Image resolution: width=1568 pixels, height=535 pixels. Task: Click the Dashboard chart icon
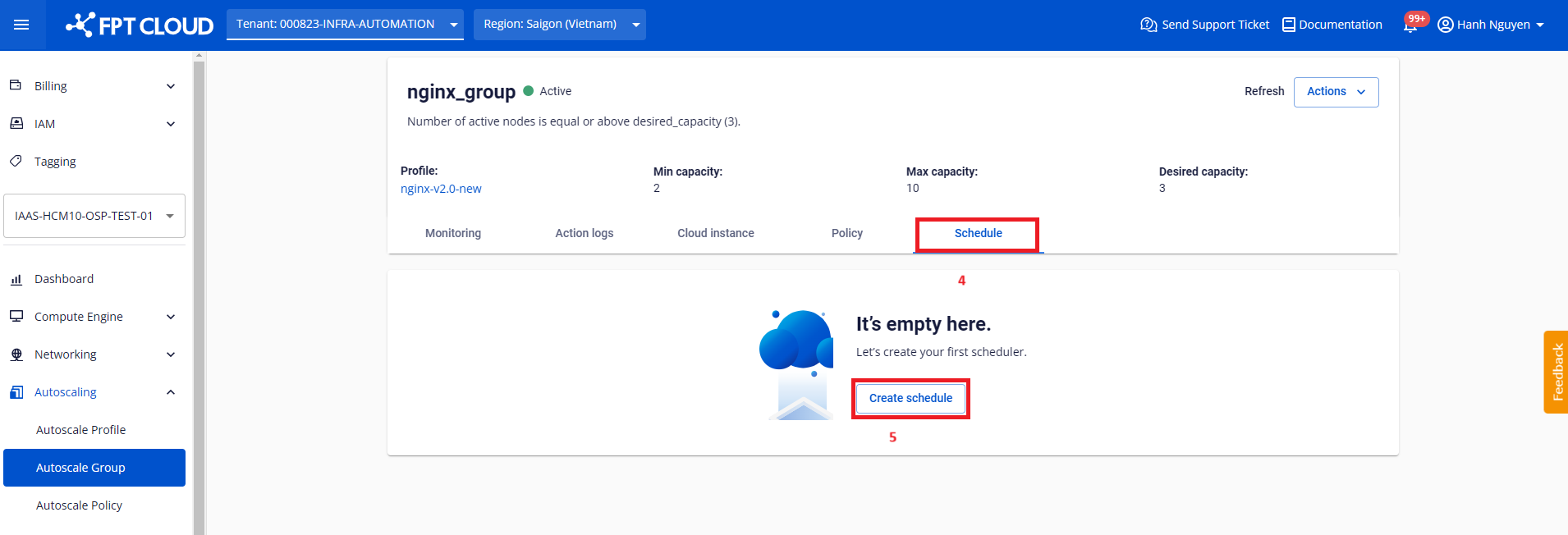click(x=16, y=279)
